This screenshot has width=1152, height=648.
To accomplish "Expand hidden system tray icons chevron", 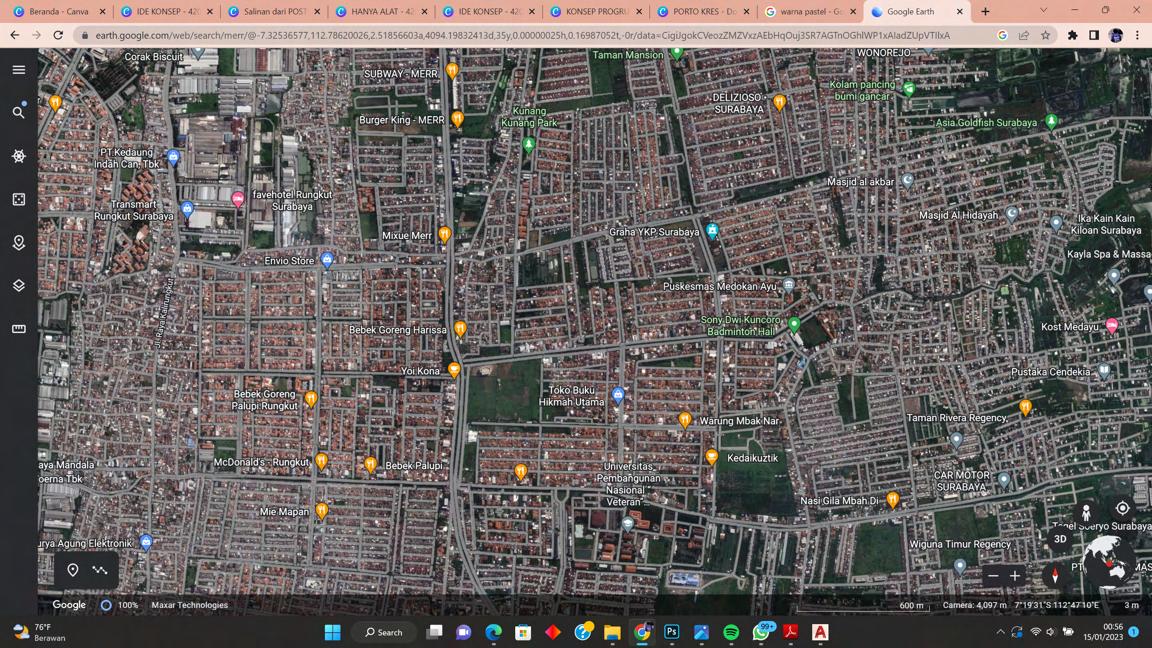I will (x=1000, y=632).
